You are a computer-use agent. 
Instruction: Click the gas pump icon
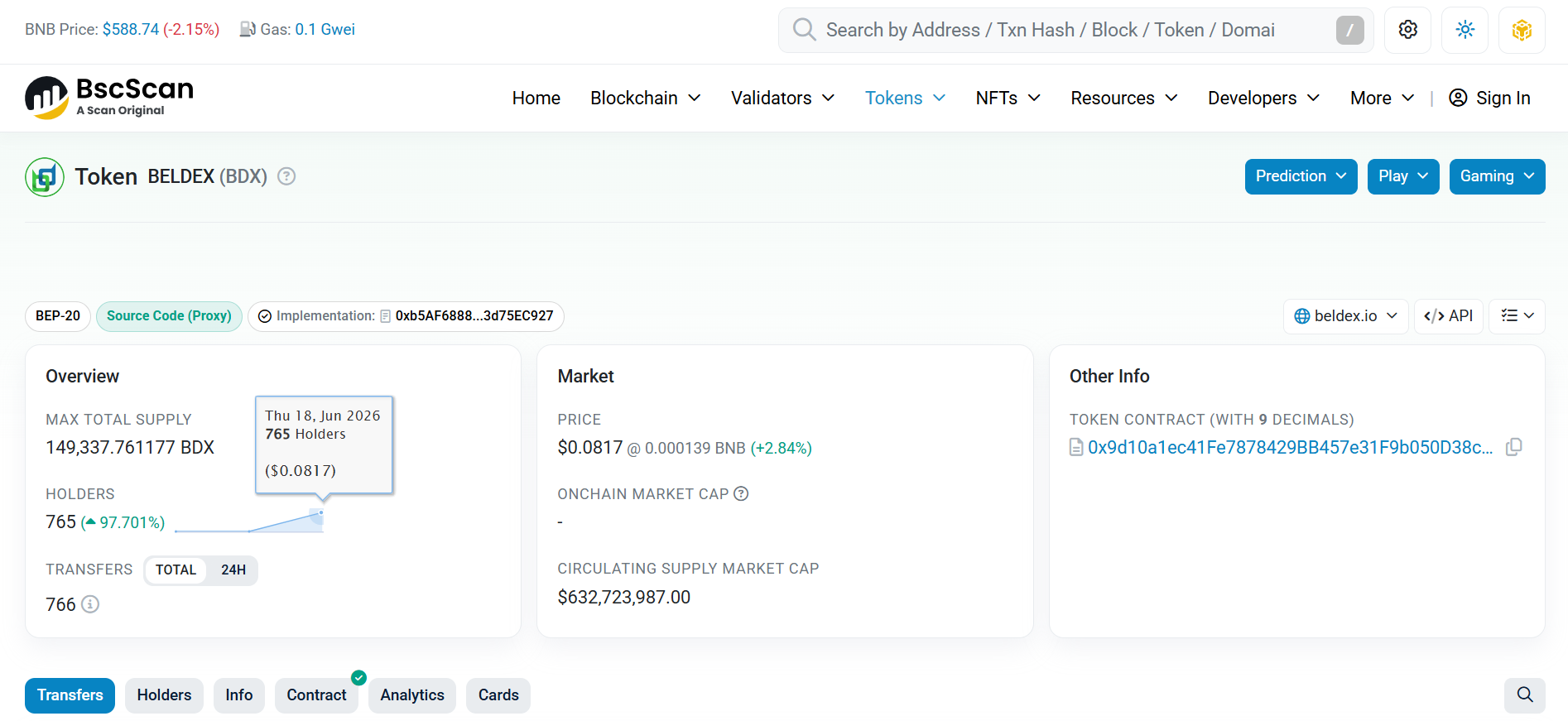[248, 30]
